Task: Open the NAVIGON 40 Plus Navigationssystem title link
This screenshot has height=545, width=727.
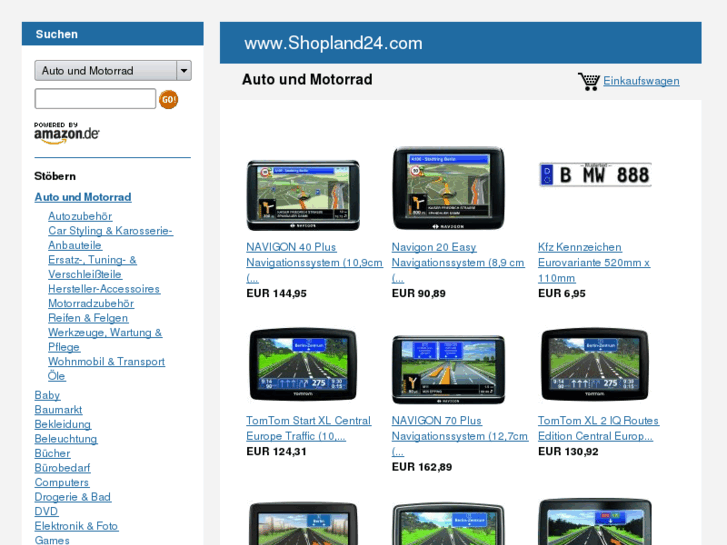Action: (314, 263)
